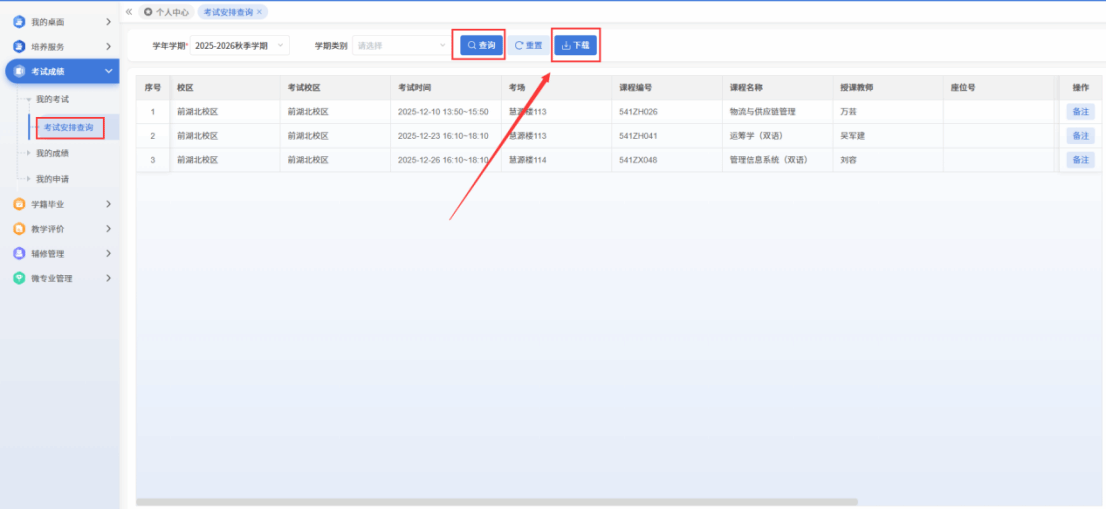Open the 学年学期 semester dropdown

(239, 45)
